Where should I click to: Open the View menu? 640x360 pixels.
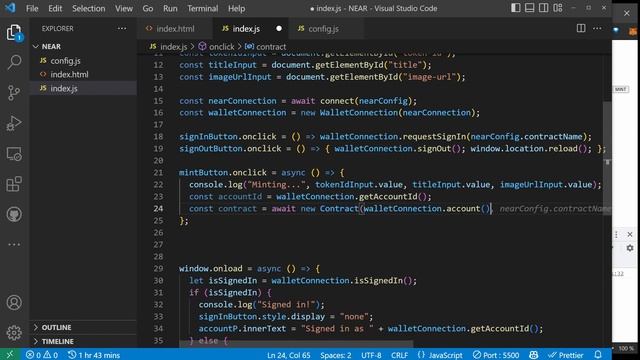click(x=123, y=8)
